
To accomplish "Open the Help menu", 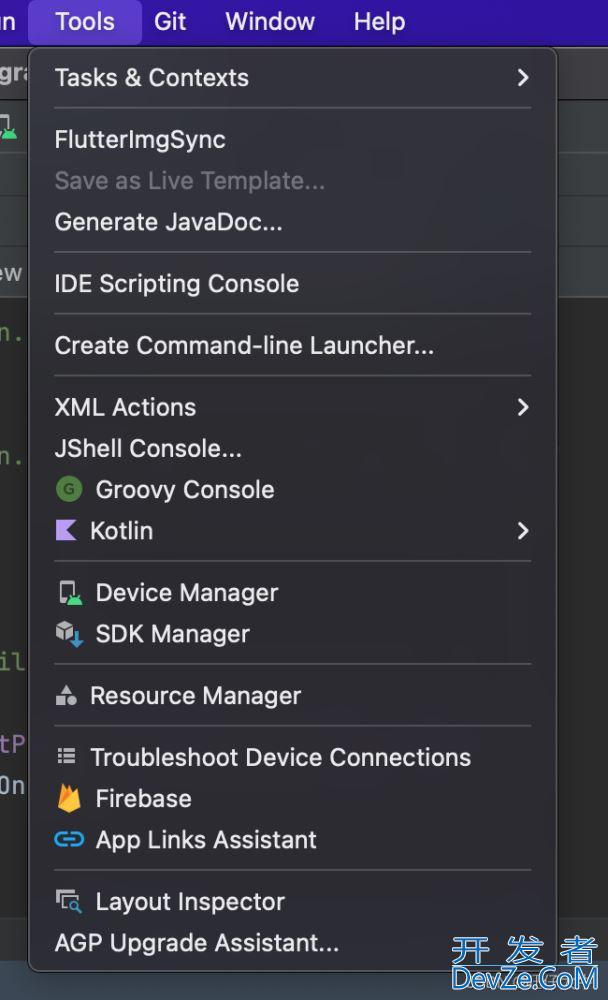I will (x=379, y=22).
